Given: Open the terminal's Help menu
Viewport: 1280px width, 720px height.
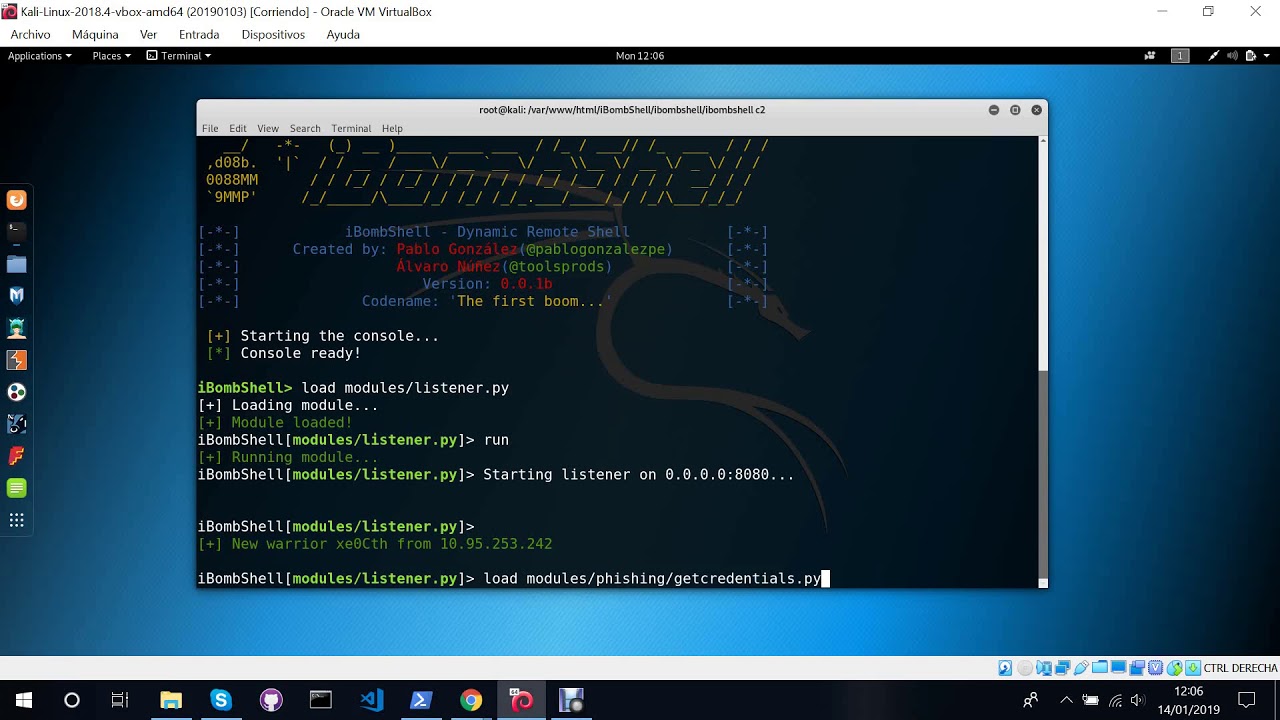Looking at the screenshot, I should (392, 128).
